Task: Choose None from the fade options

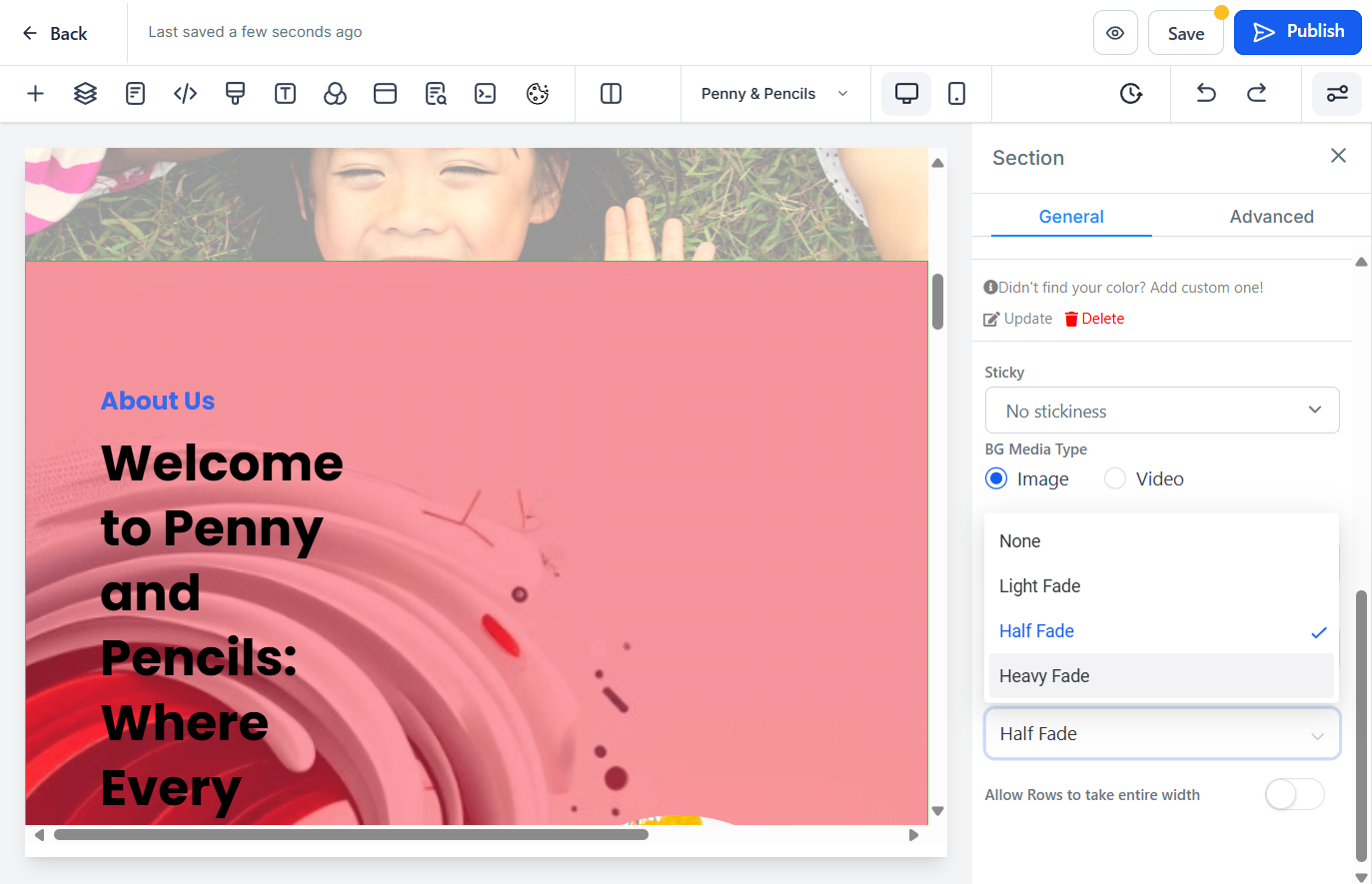Action: (1161, 541)
